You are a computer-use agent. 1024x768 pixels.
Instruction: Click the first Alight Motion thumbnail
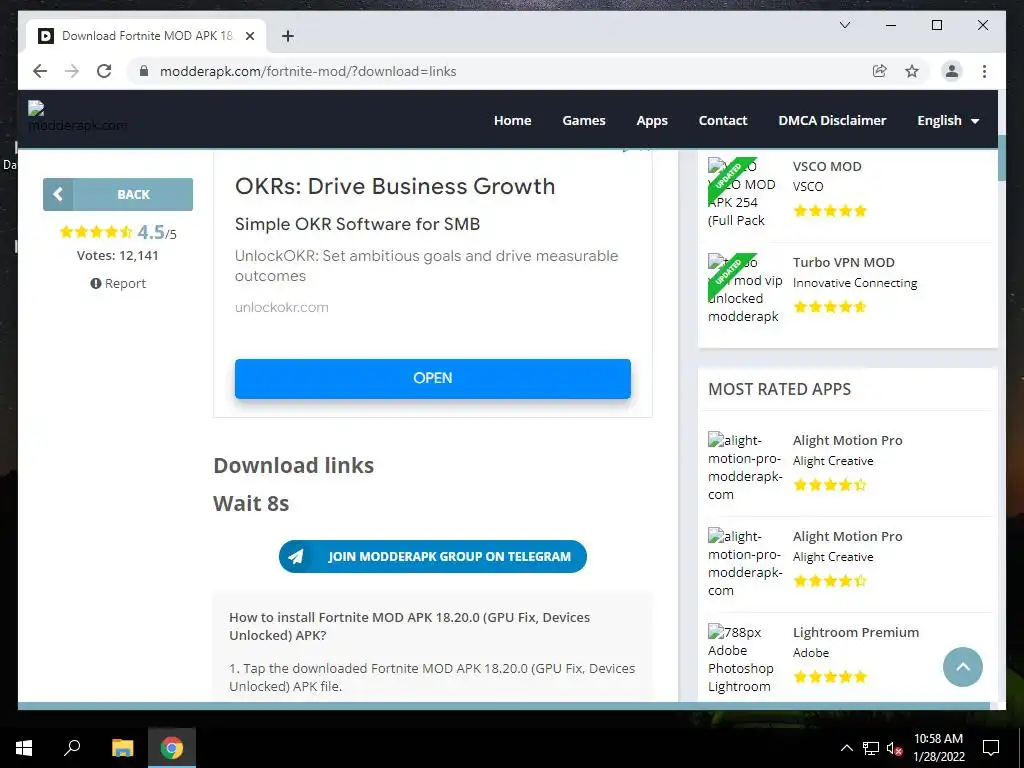pos(744,467)
